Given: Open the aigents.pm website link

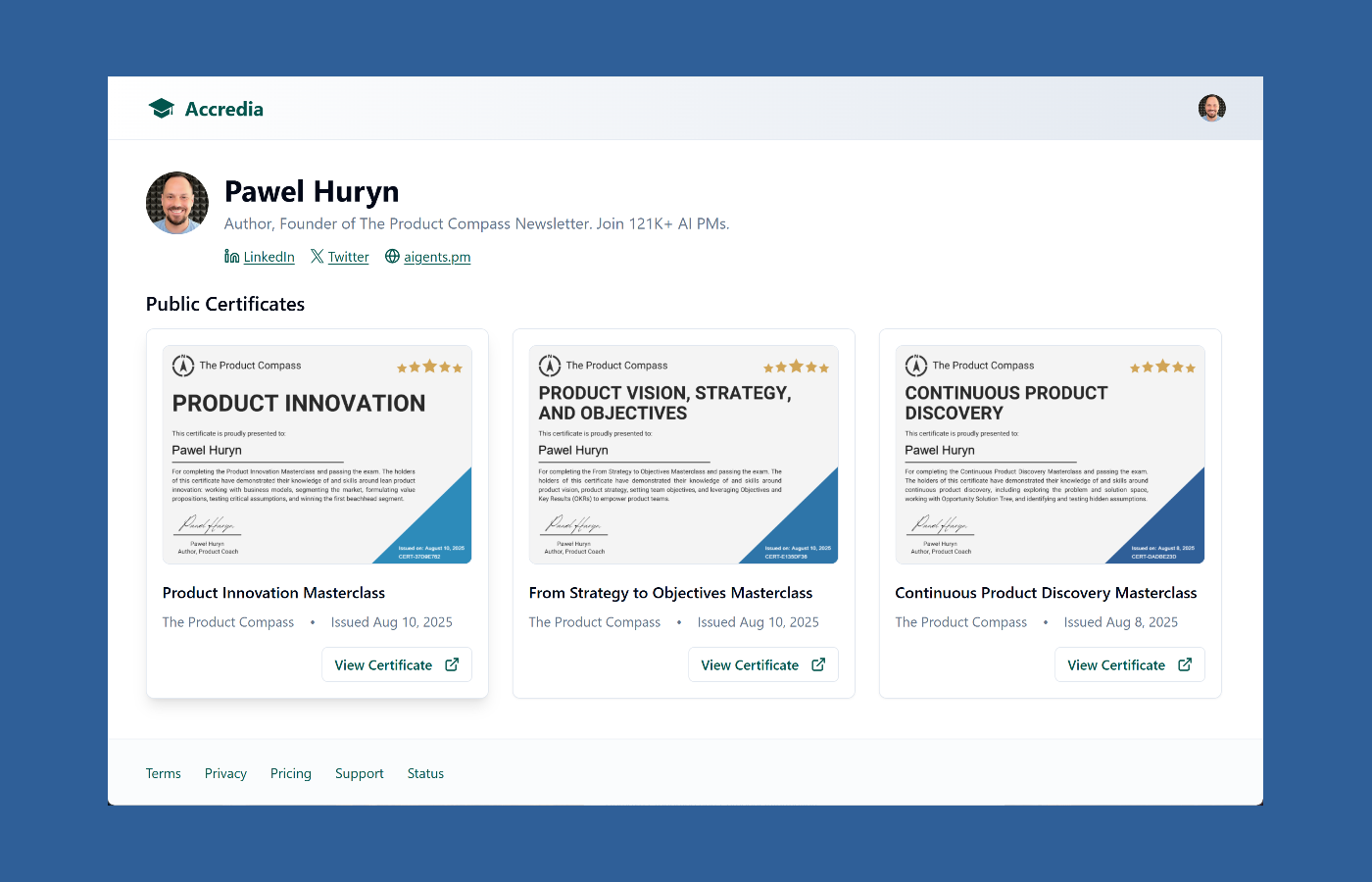Looking at the screenshot, I should pos(437,257).
